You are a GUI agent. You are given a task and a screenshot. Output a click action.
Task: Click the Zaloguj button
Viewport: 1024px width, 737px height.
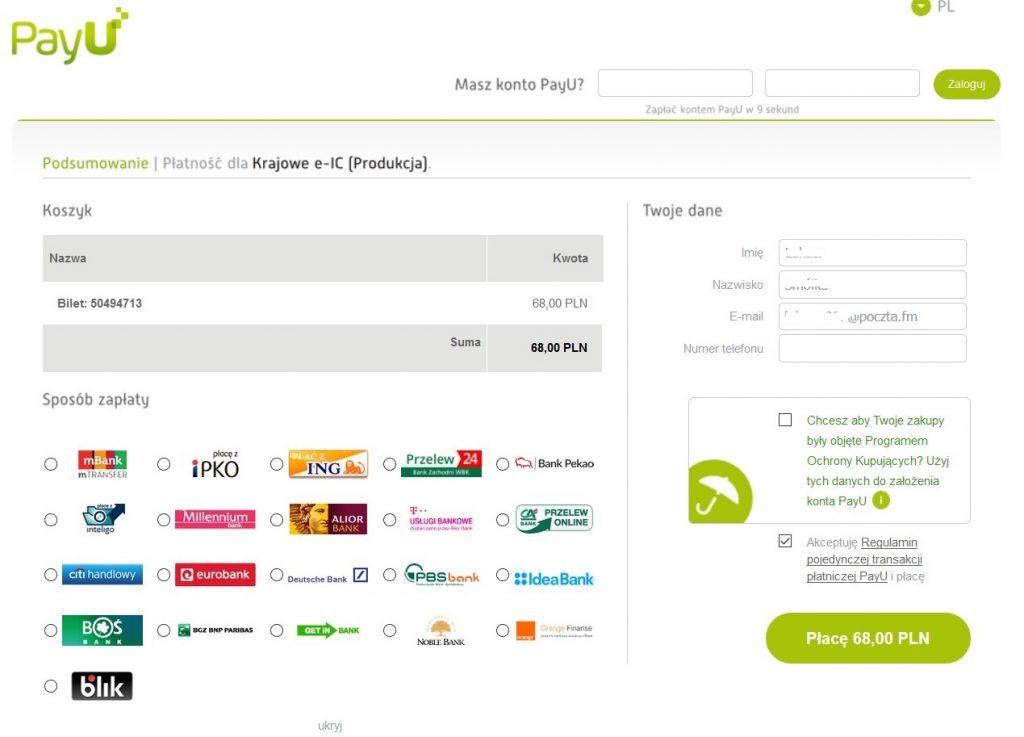(x=967, y=84)
